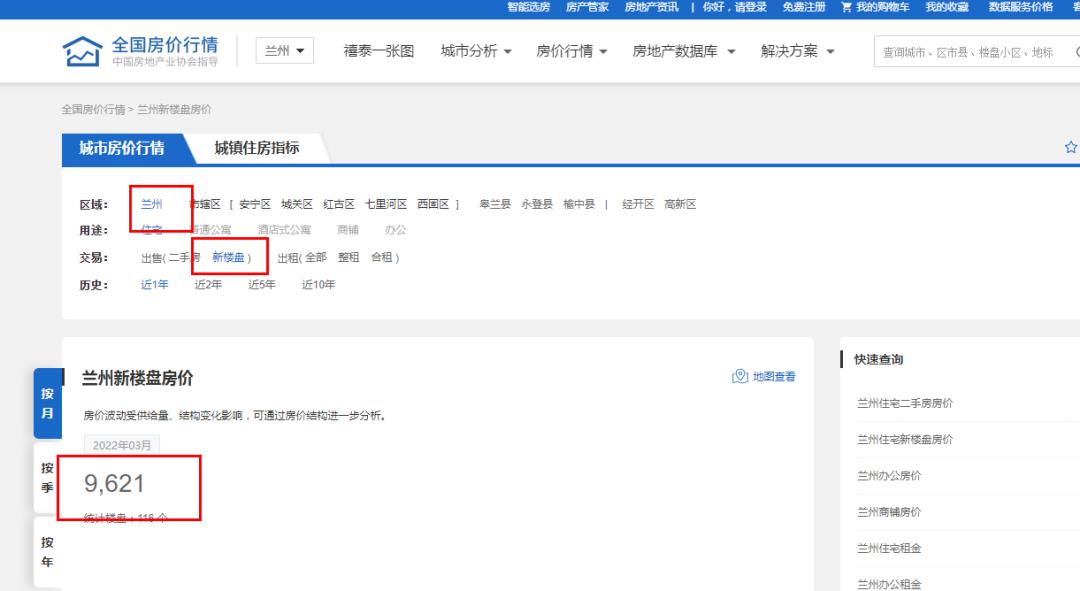
Task: Click the 免费注册 link
Action: click(x=804, y=7)
